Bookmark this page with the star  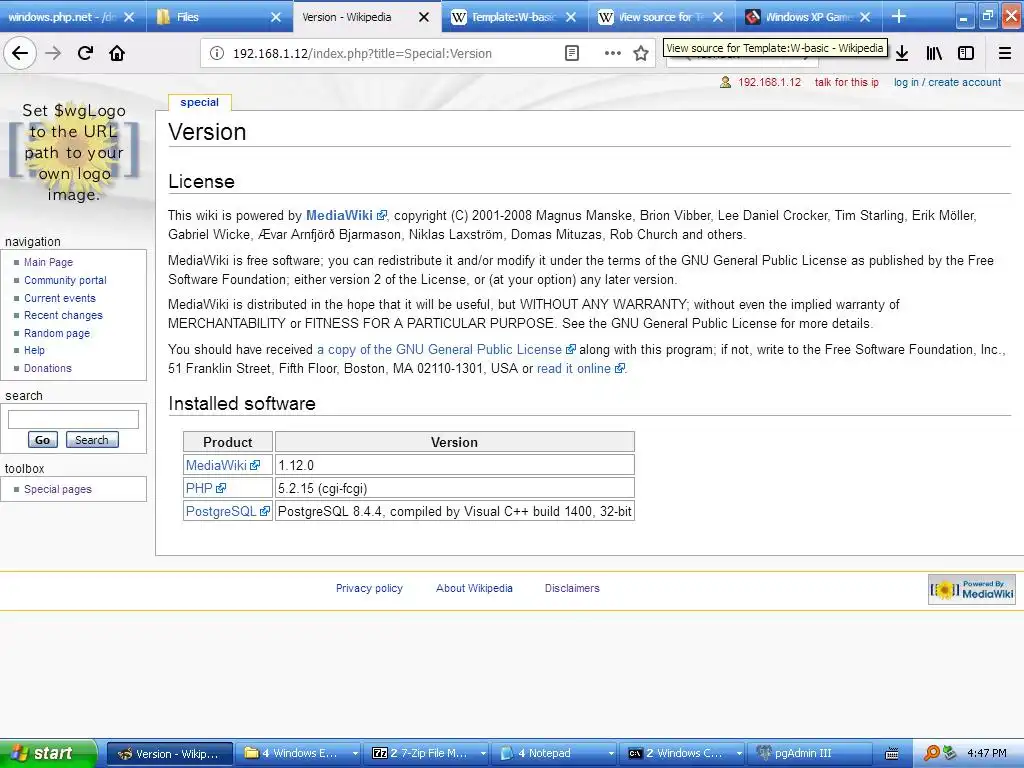[x=641, y=54]
